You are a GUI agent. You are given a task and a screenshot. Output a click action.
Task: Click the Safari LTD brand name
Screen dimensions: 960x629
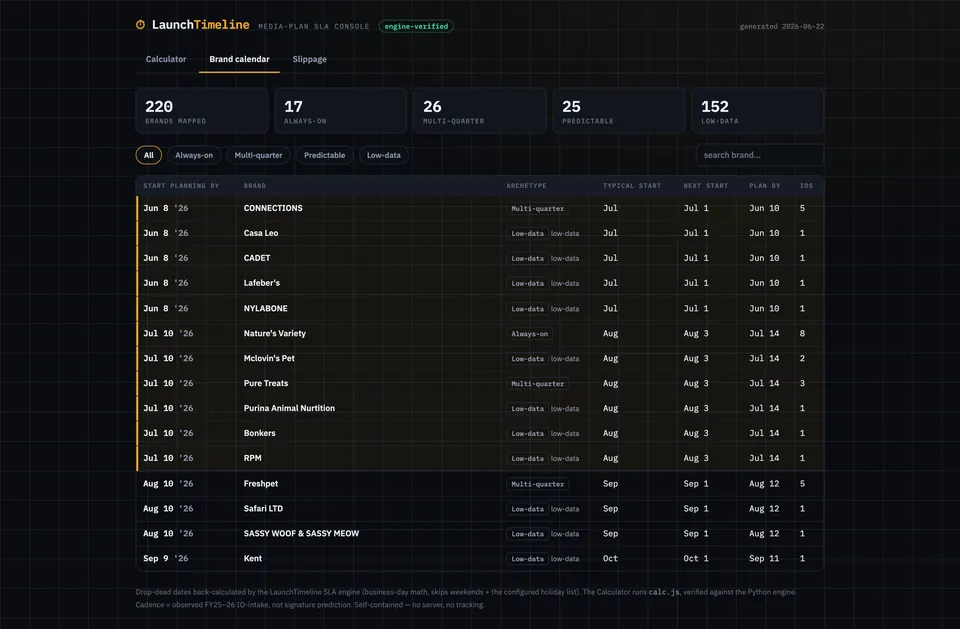click(x=263, y=509)
